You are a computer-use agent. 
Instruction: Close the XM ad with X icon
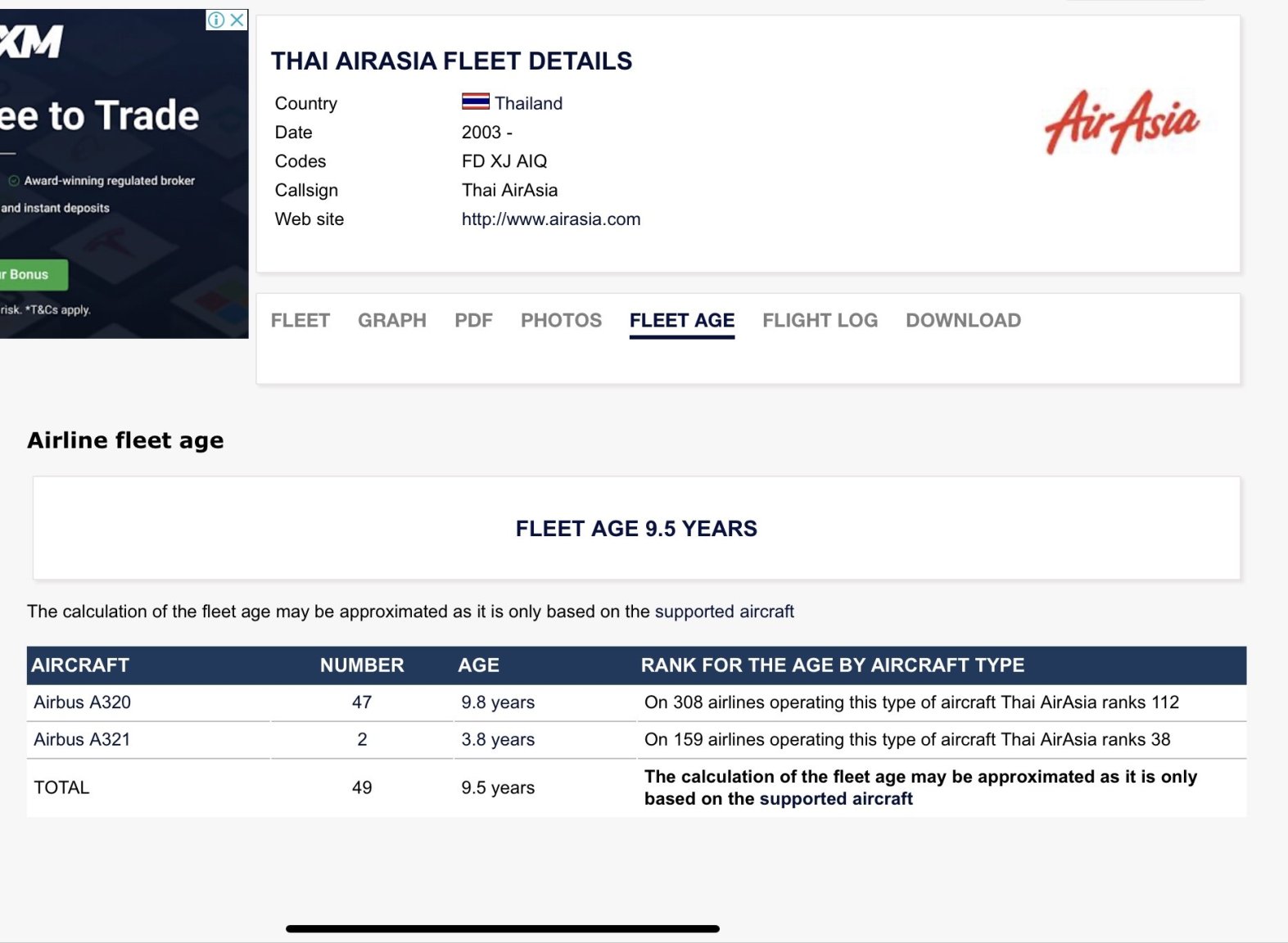tap(237, 20)
